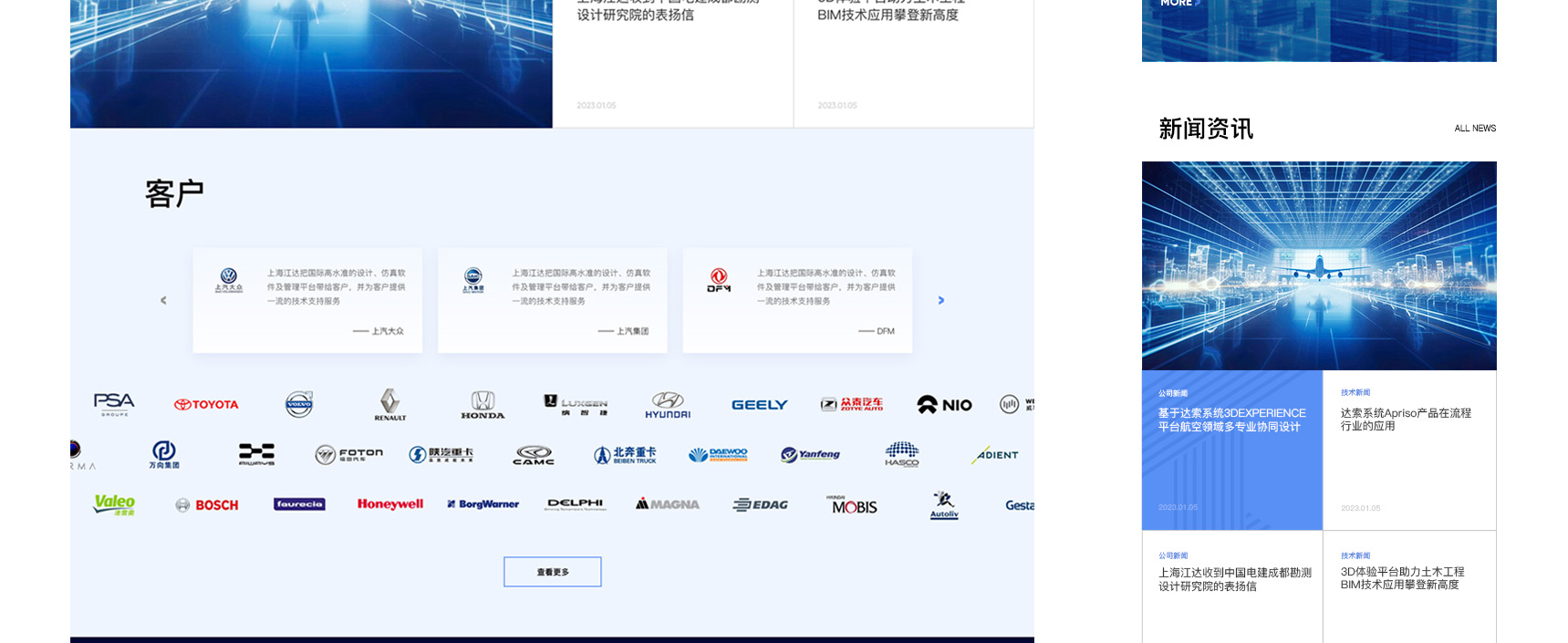Open the CAMC logo

(x=534, y=455)
